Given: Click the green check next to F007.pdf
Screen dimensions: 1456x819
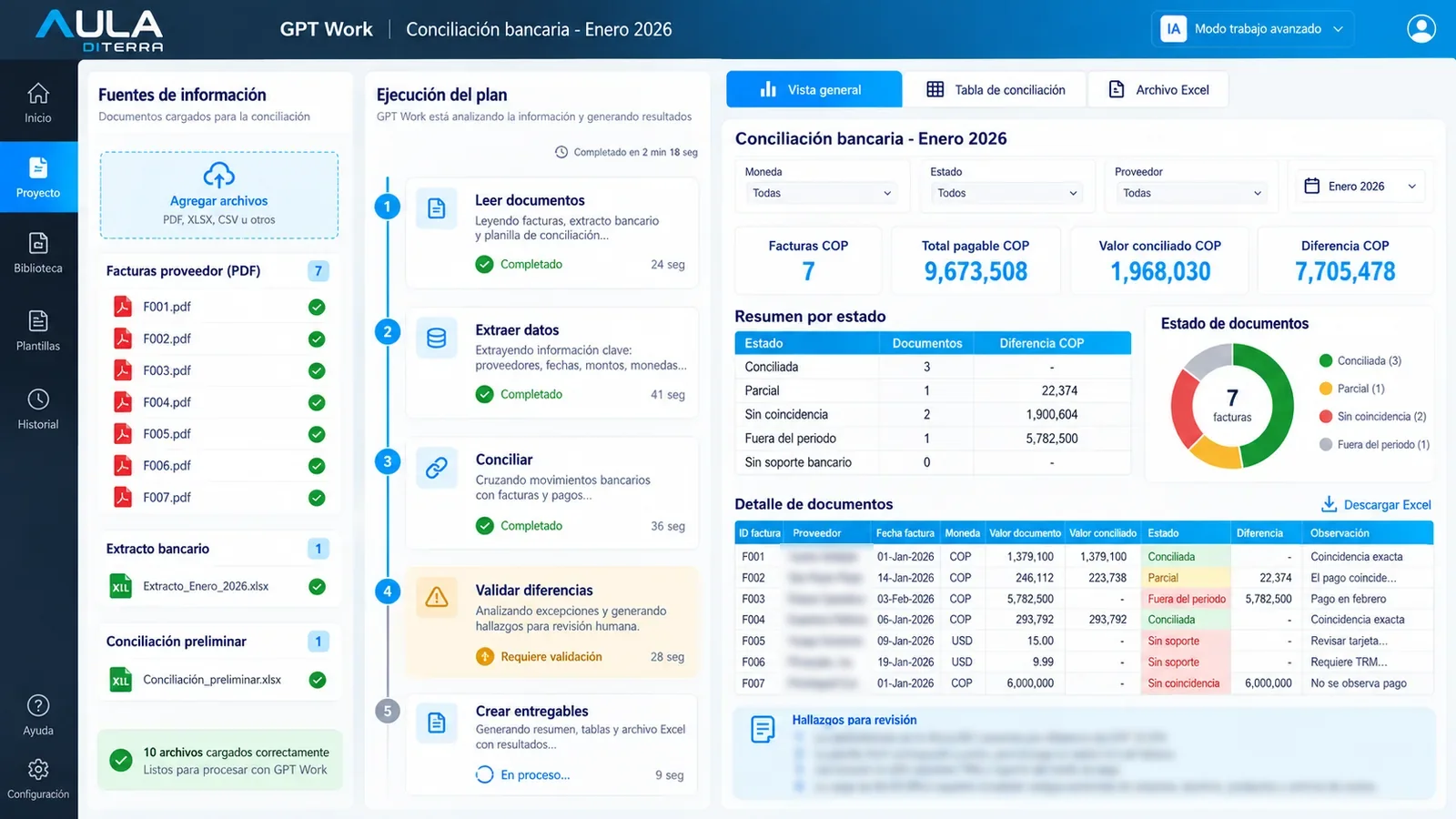Looking at the screenshot, I should (317, 498).
